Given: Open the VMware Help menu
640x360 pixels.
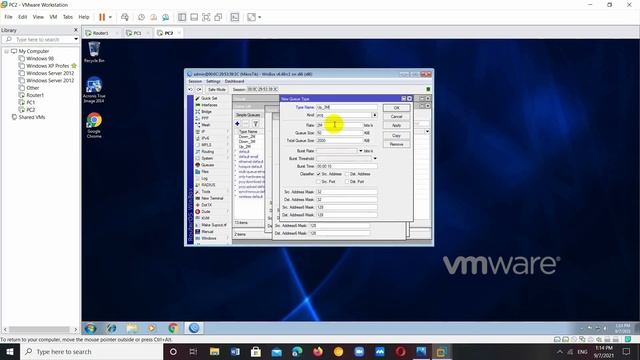Looking at the screenshot, I should pos(84,17).
